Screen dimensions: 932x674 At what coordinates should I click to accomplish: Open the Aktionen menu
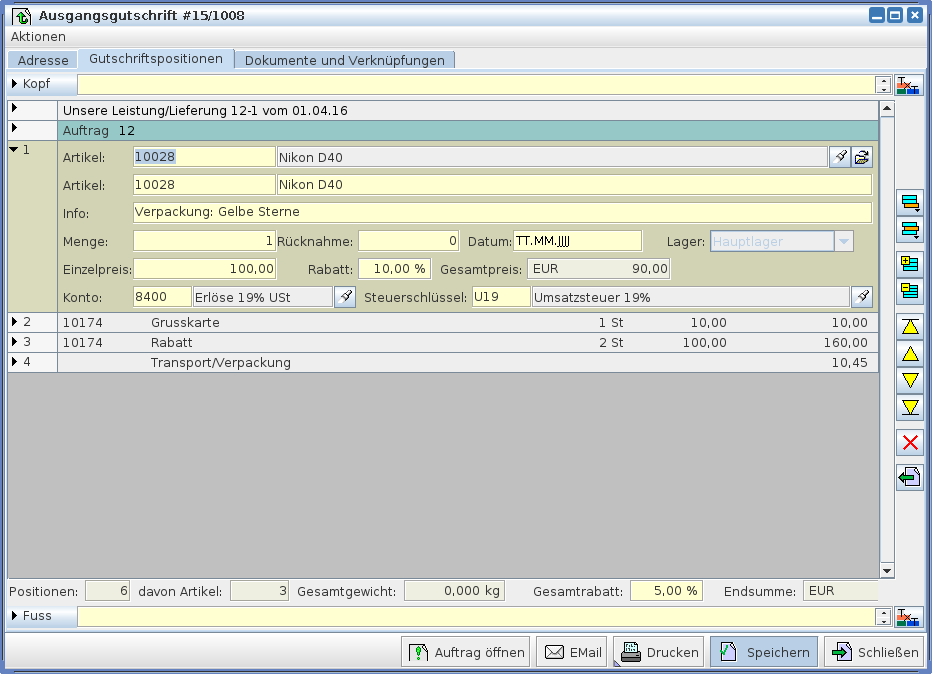[x=38, y=36]
